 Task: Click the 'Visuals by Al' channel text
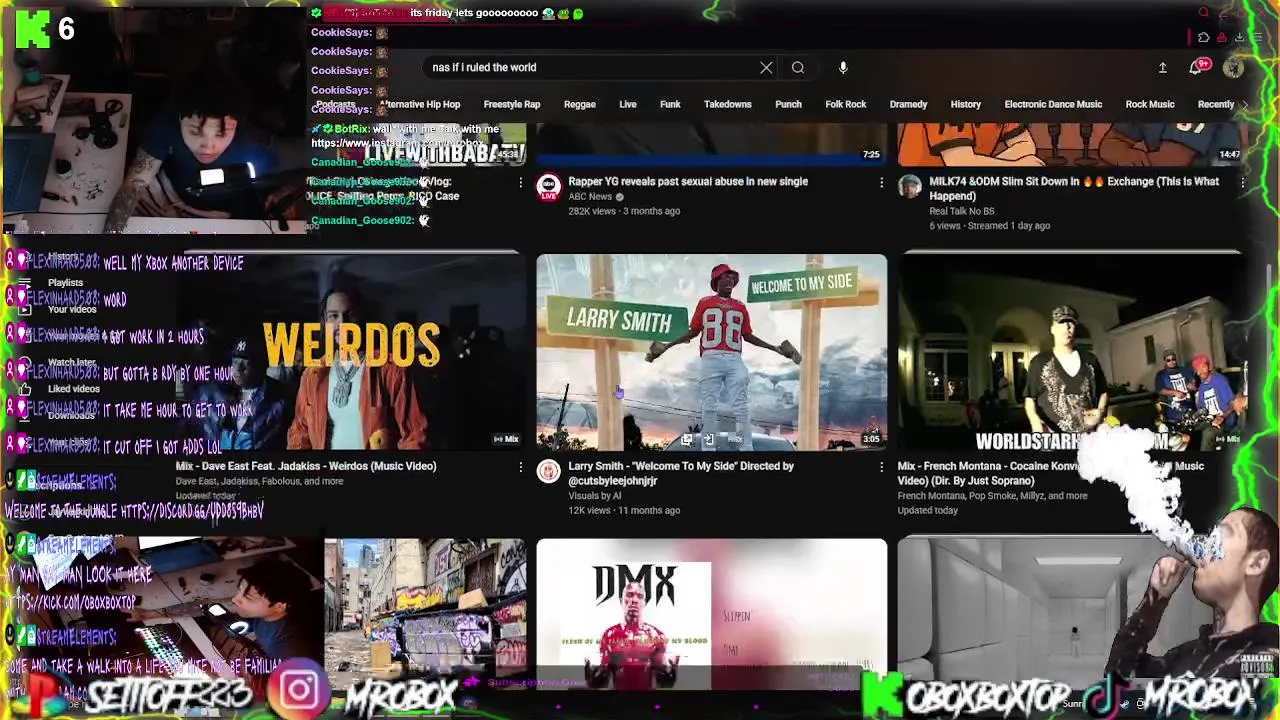595,496
